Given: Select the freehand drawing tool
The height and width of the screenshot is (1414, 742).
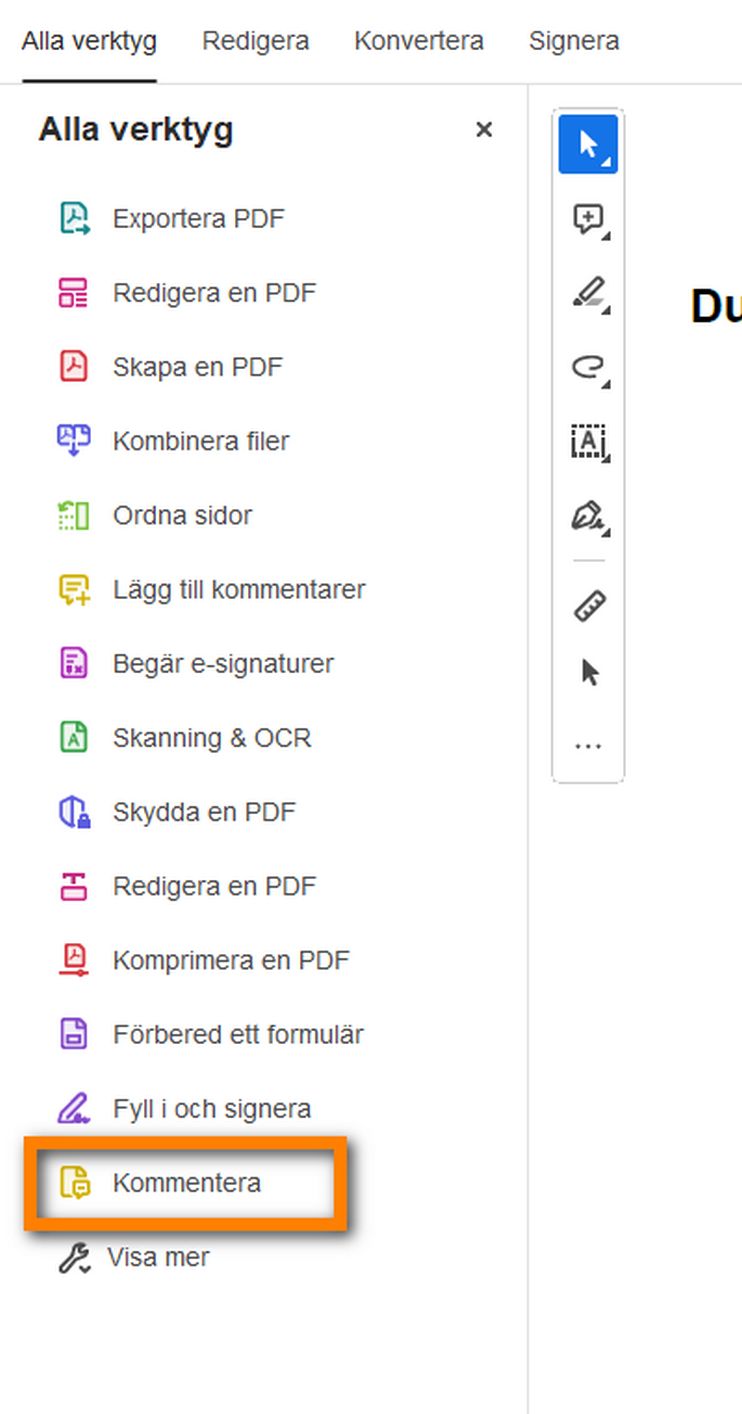Looking at the screenshot, I should point(586,367).
